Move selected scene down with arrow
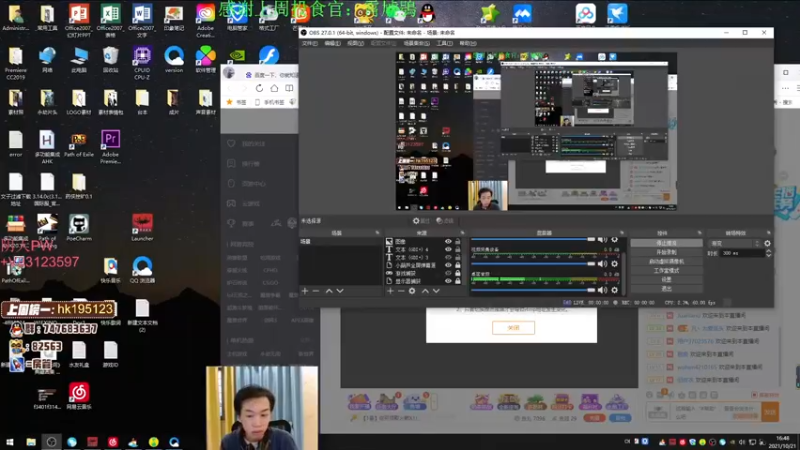 click(x=340, y=291)
